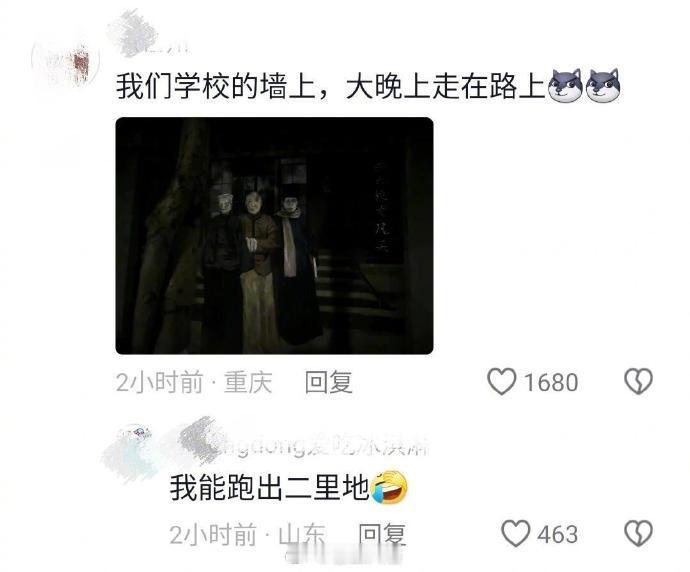Open the dark three-figure photo attachment
Viewport: 690px width, 572px height.
(x=274, y=235)
